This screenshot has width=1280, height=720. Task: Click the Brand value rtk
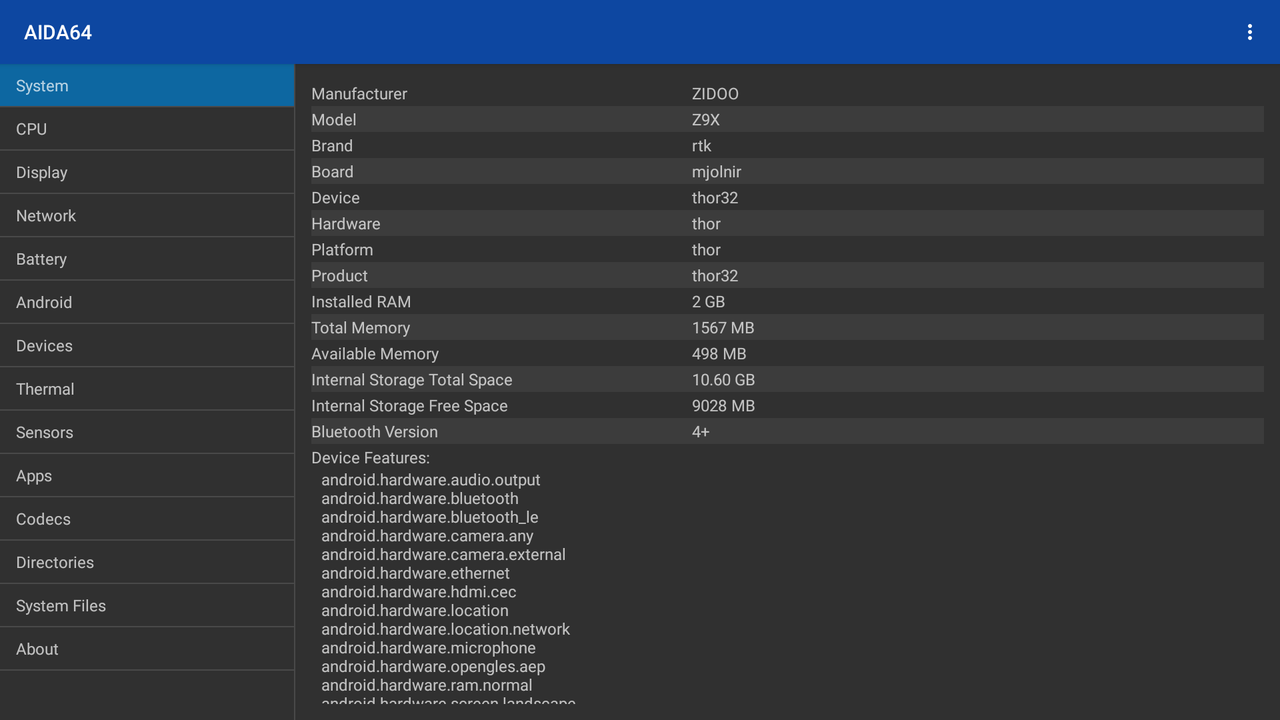pos(701,146)
